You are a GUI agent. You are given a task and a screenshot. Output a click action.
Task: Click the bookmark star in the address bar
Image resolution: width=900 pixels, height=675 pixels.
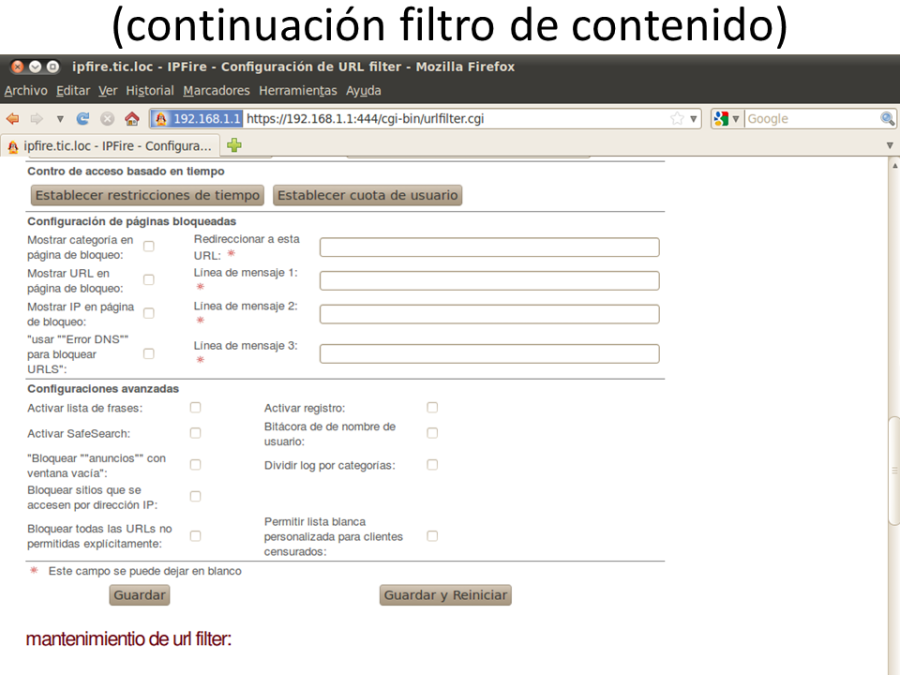tap(676, 118)
